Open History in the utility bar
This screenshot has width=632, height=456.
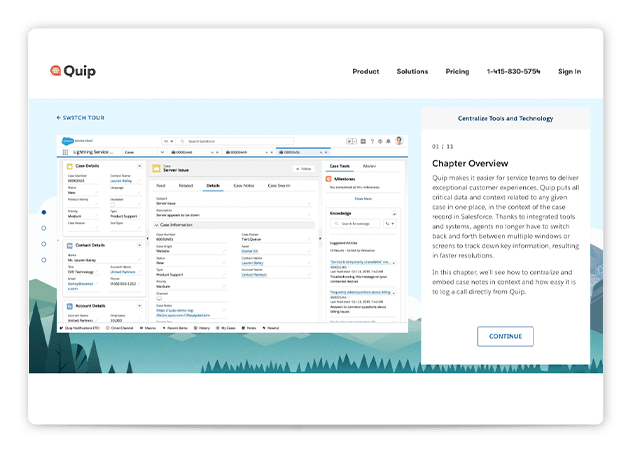pyautogui.click(x=202, y=328)
